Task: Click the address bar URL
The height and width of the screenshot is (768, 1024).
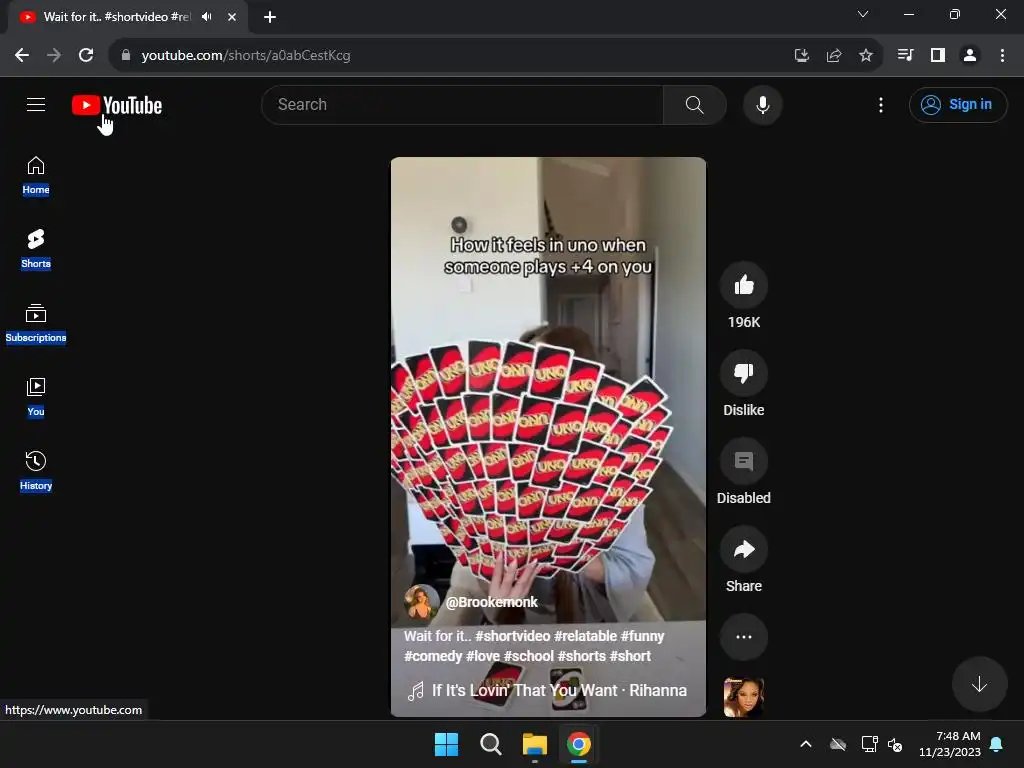Action: pyautogui.click(x=246, y=56)
